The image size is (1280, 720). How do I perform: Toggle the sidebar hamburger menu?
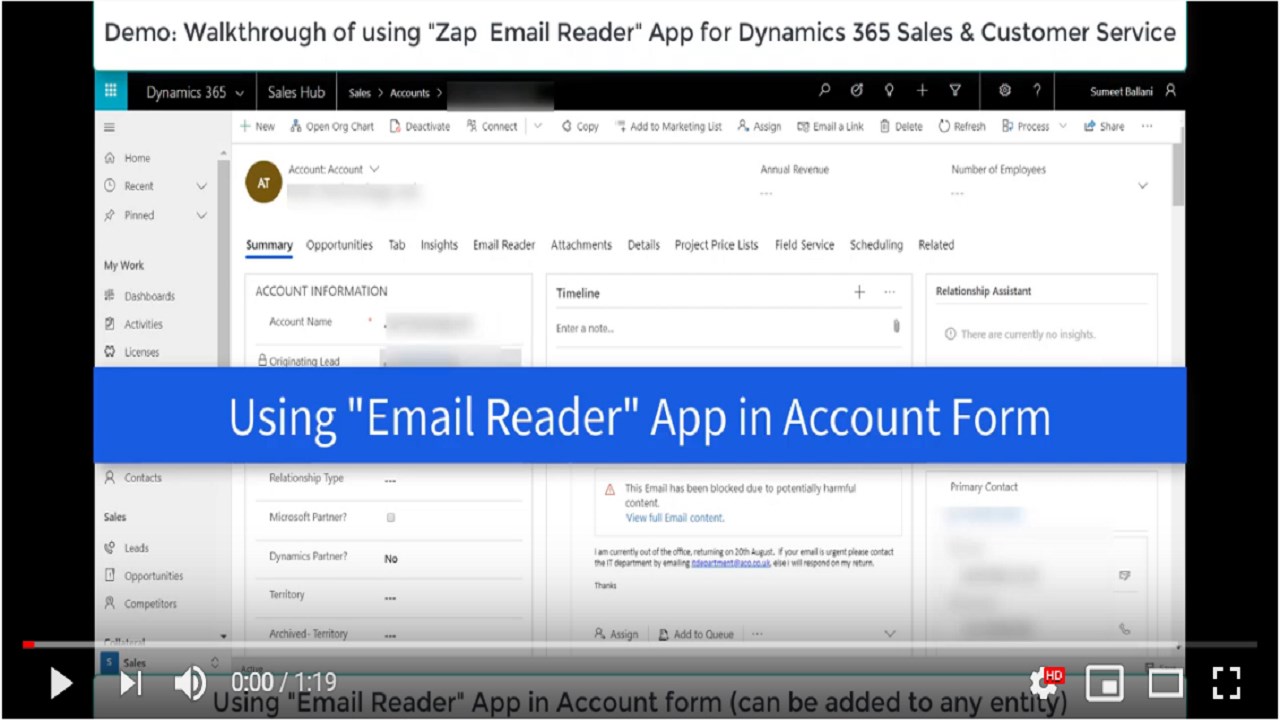[x=109, y=127]
